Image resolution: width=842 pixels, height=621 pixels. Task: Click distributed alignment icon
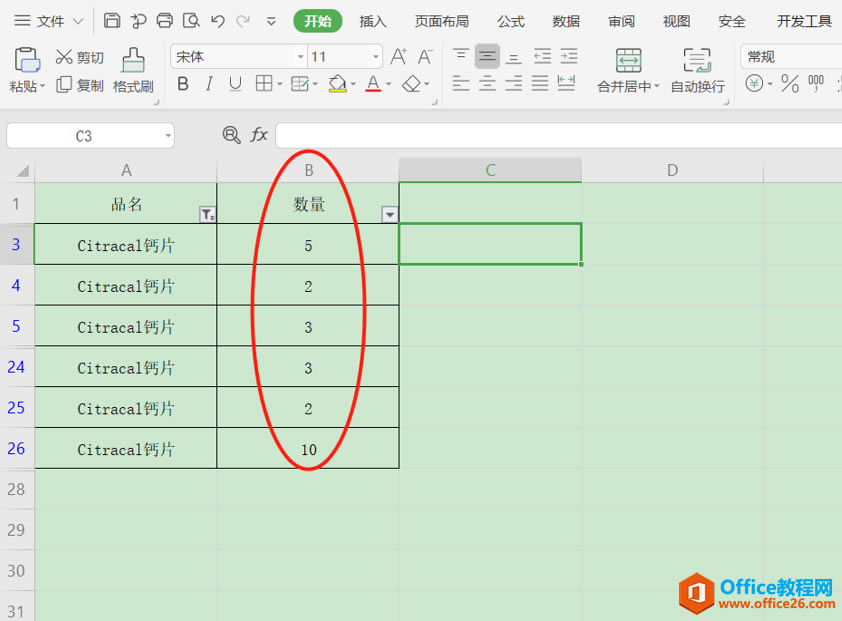point(567,83)
